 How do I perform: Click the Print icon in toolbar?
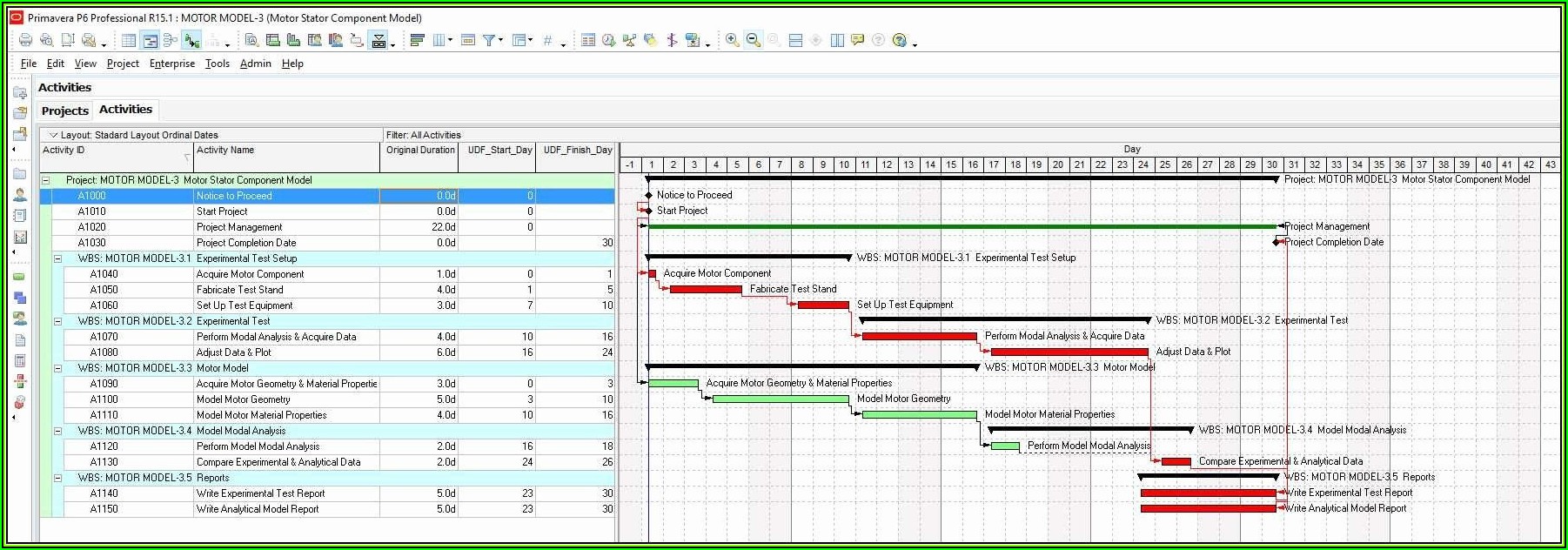point(25,40)
